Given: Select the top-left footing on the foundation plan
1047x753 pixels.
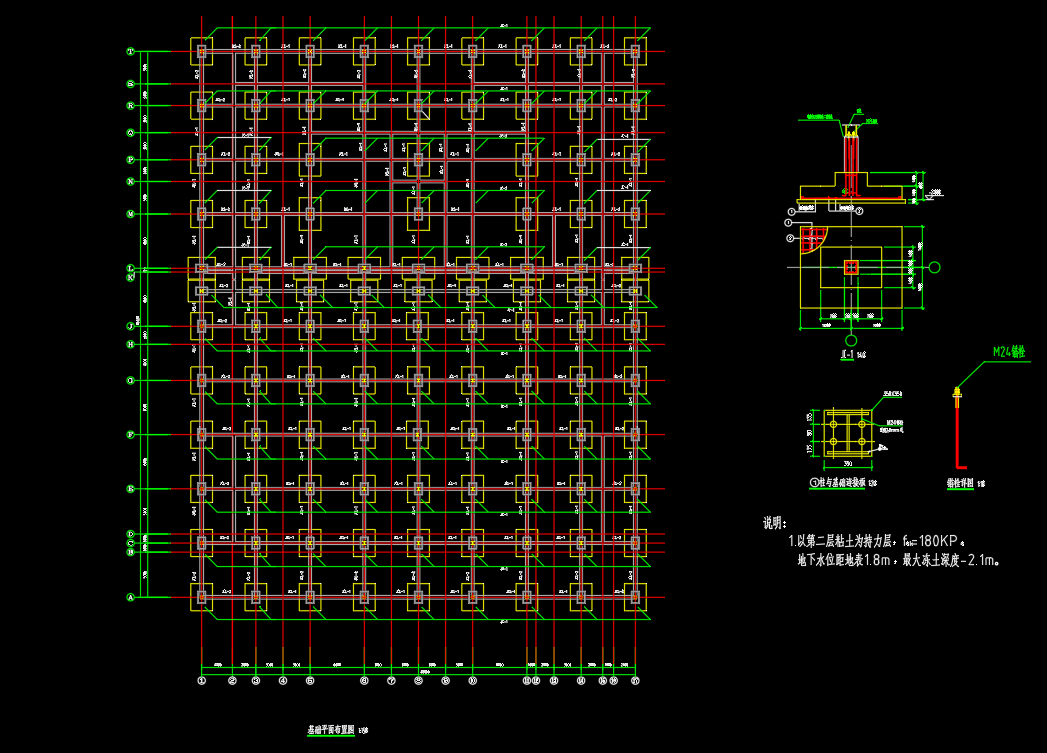Looking at the screenshot, I should pyautogui.click(x=202, y=52).
